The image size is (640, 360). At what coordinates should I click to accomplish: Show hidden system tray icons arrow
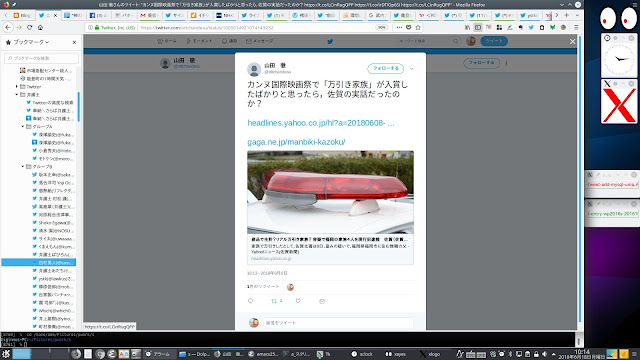[x=553, y=354]
